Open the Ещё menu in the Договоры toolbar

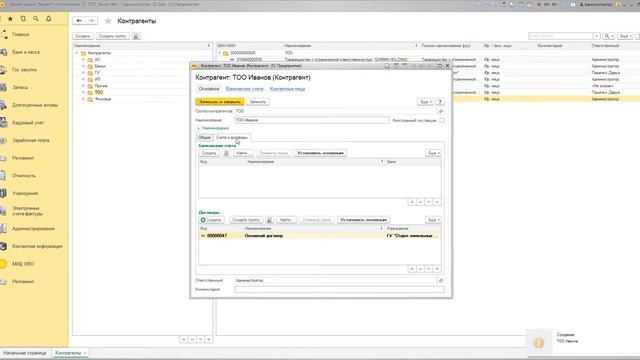pos(433,220)
